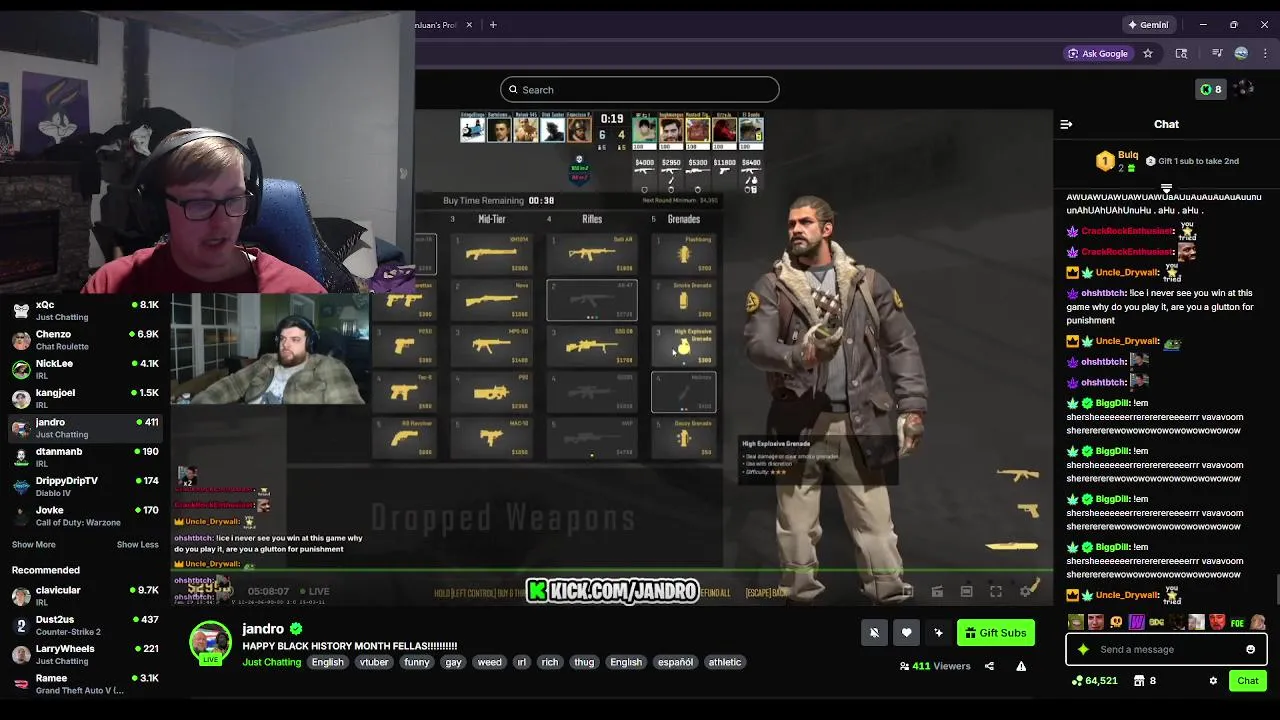Click the Ask Google lens button

[x=1097, y=53]
